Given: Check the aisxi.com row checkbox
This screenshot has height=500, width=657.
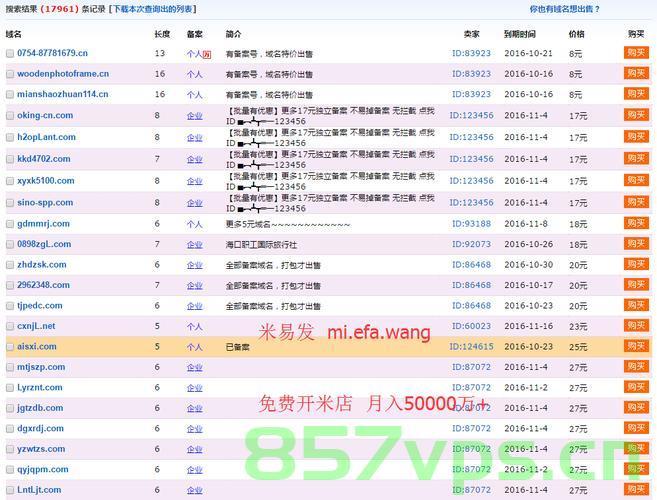Looking at the screenshot, I should point(10,347).
